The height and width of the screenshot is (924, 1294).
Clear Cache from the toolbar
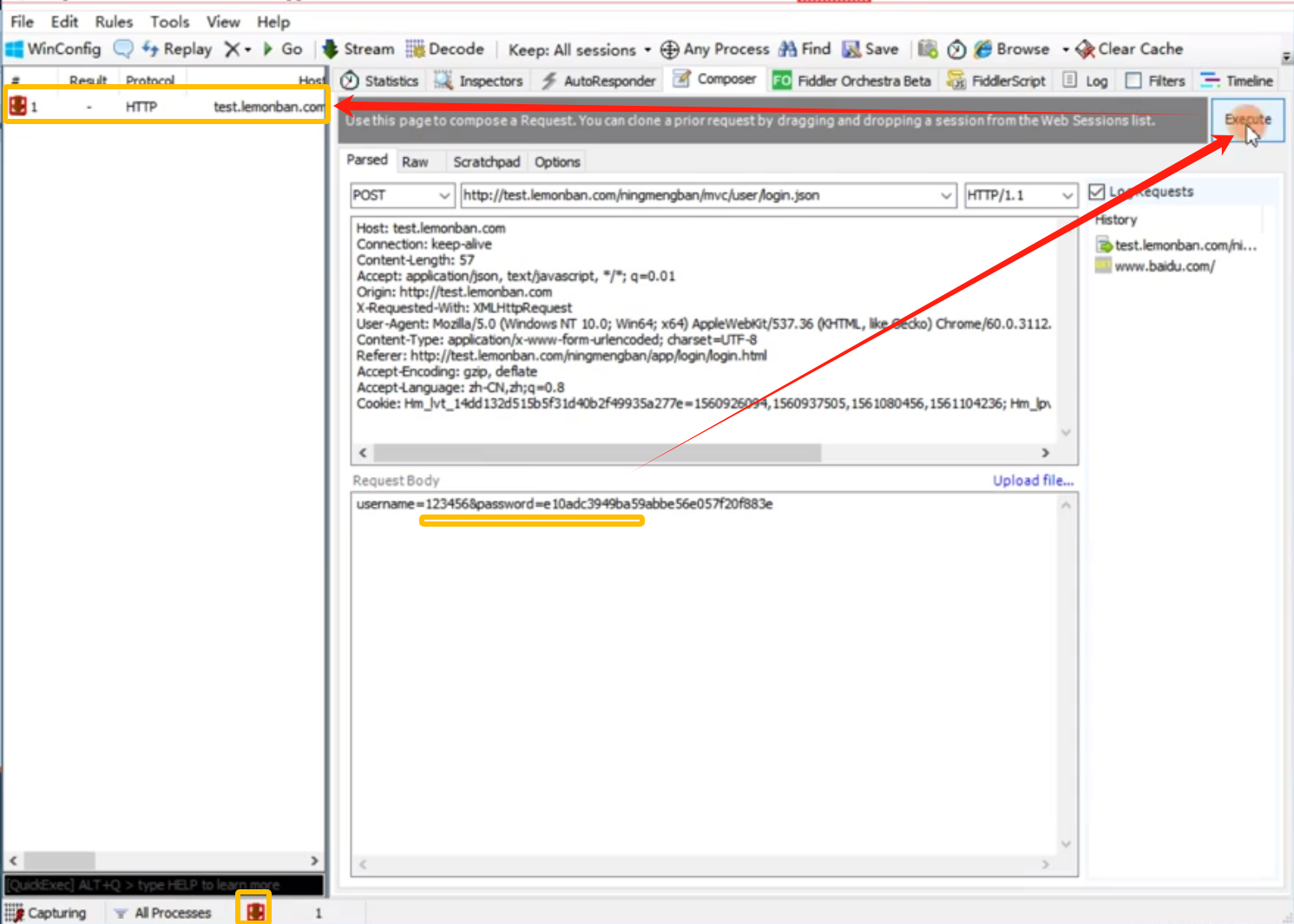(x=1130, y=49)
